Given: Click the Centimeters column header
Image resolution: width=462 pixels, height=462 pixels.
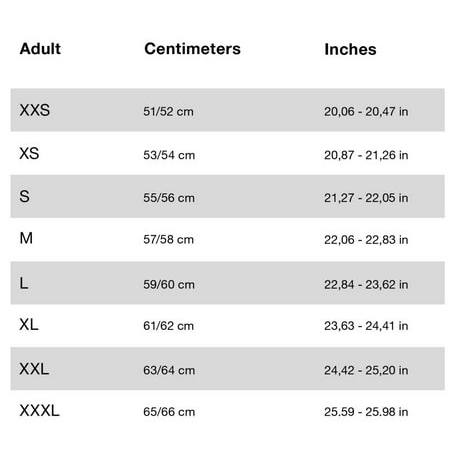Looking at the screenshot, I should click(192, 49).
